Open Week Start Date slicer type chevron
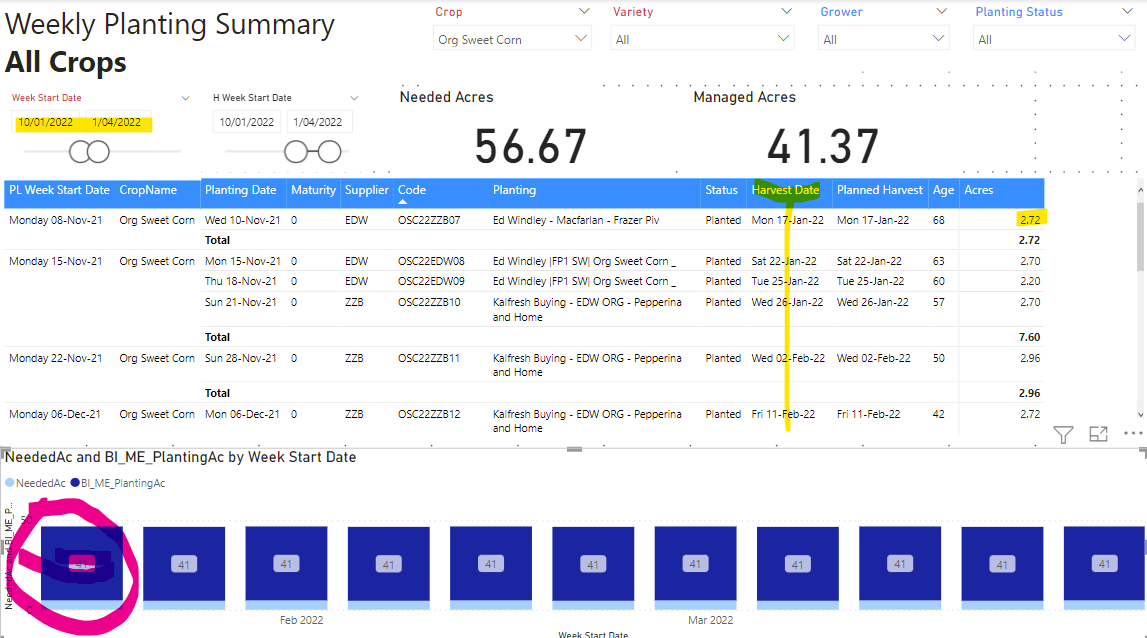Viewport: 1147px width, 638px height. tap(185, 98)
